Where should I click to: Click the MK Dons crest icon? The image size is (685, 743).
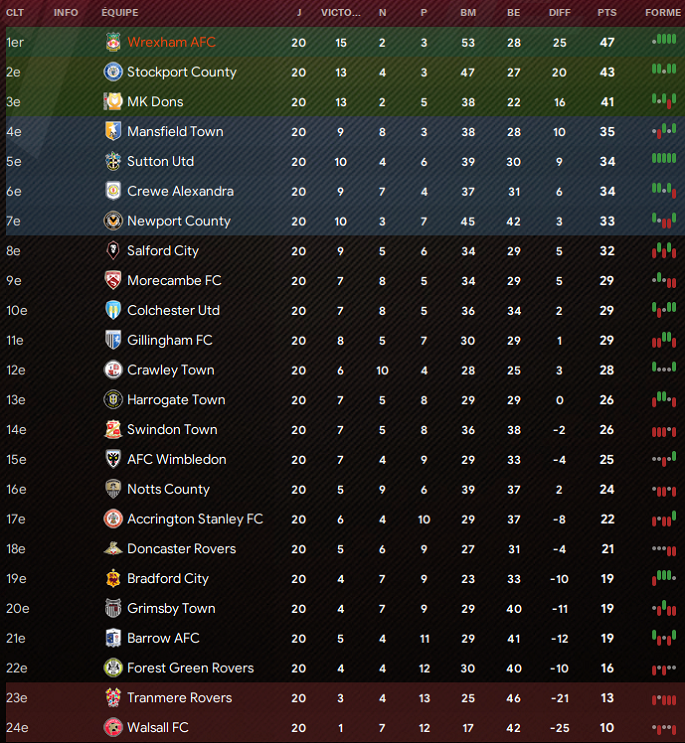click(113, 102)
